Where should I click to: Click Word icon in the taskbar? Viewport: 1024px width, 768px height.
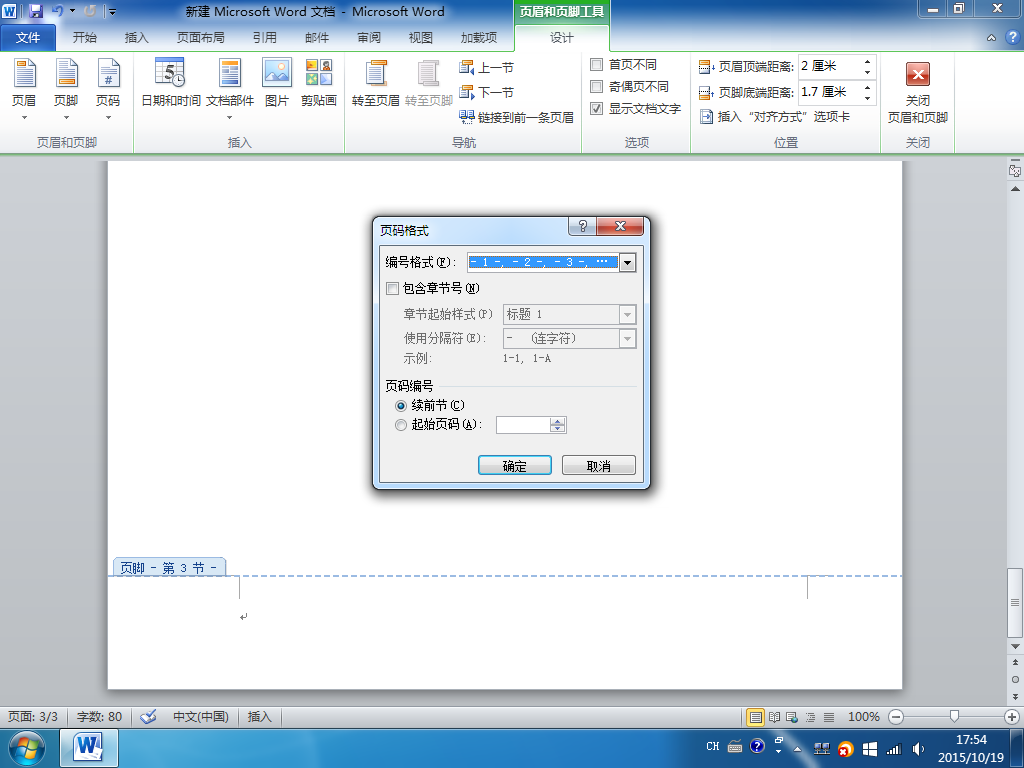tap(89, 748)
